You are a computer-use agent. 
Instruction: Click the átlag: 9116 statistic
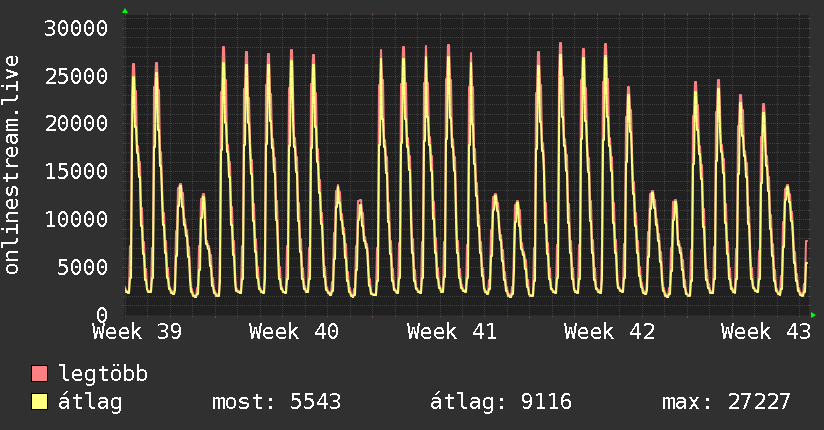(x=501, y=402)
